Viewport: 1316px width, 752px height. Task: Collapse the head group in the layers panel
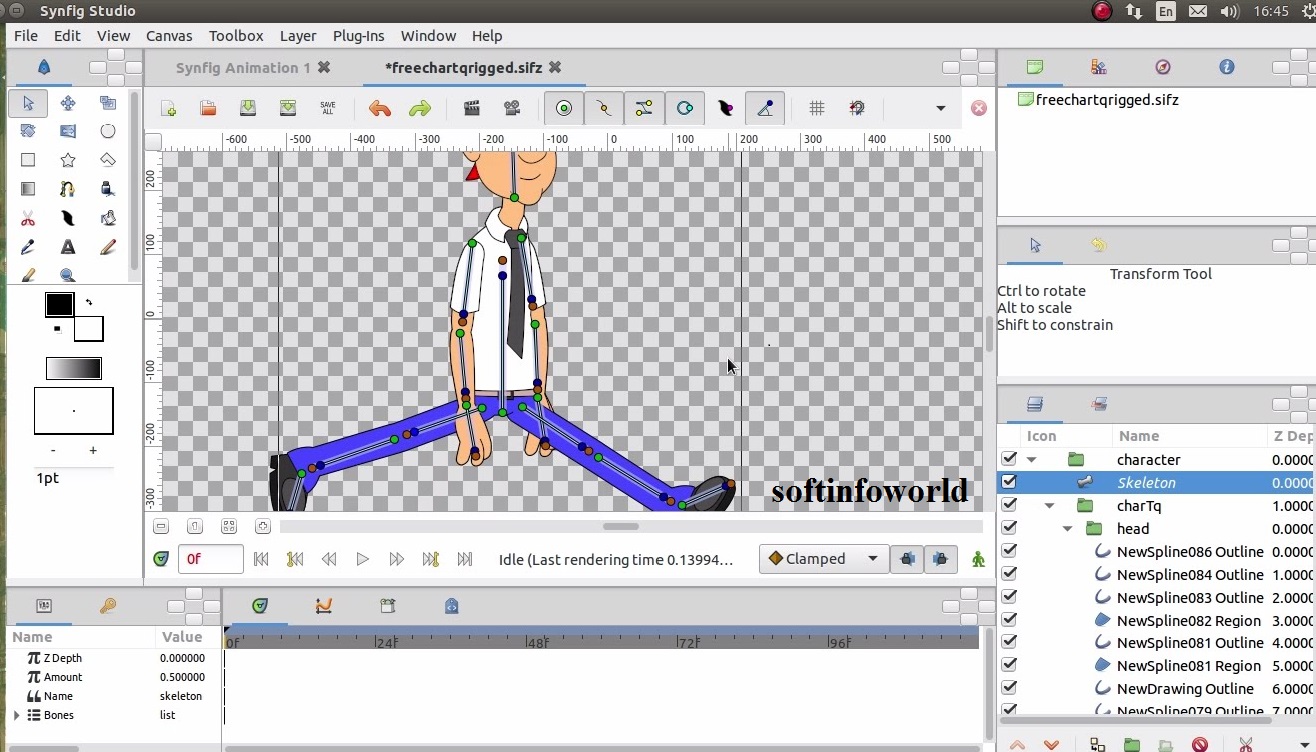[x=1067, y=528]
